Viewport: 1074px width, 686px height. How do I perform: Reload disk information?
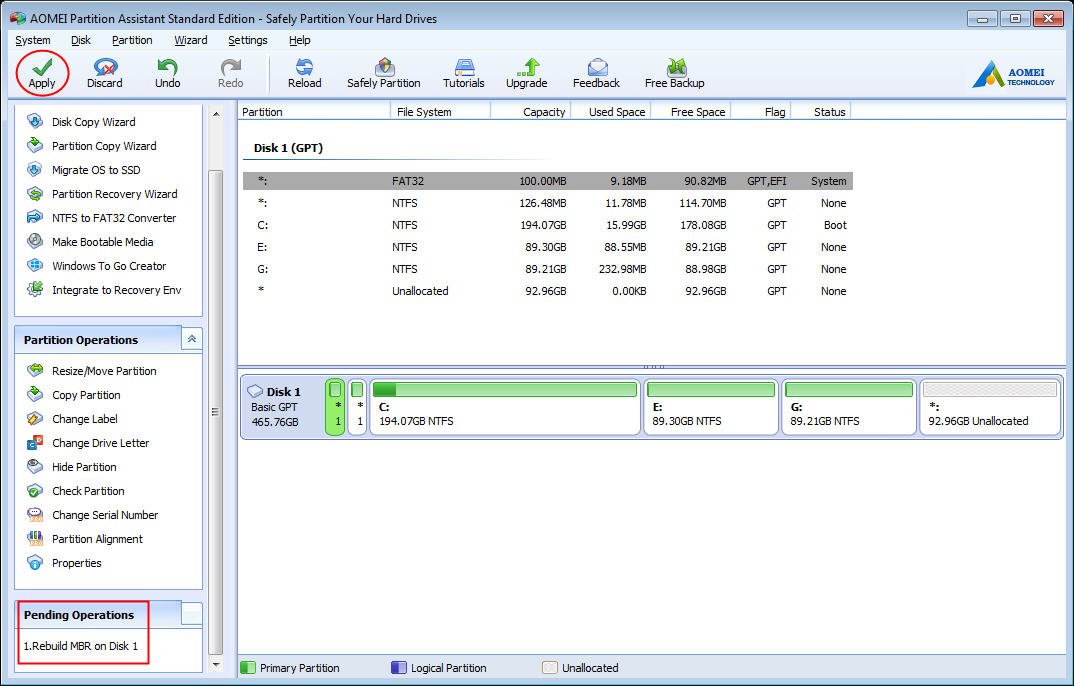[304, 73]
